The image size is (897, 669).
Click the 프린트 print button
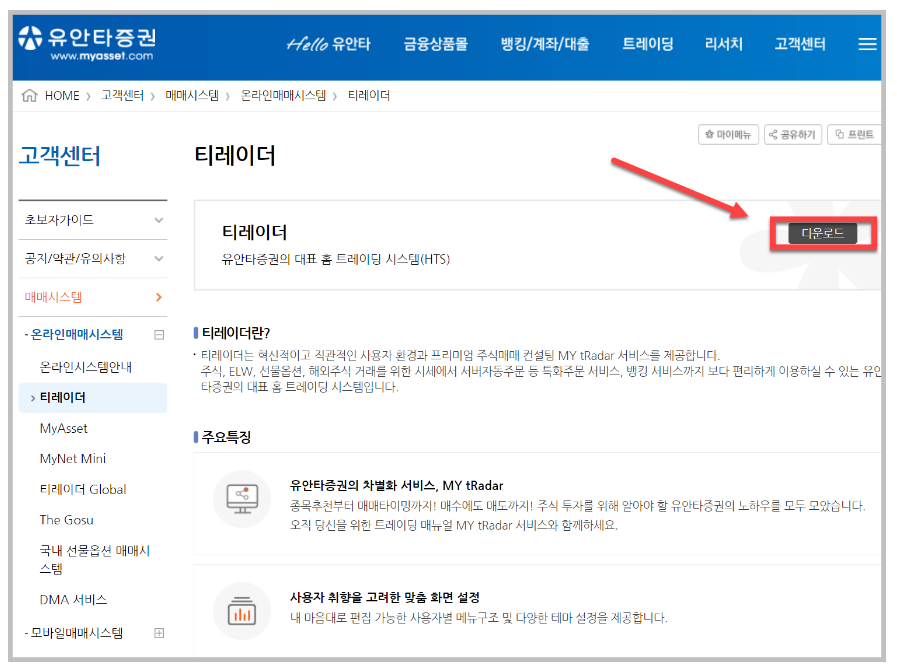click(854, 134)
